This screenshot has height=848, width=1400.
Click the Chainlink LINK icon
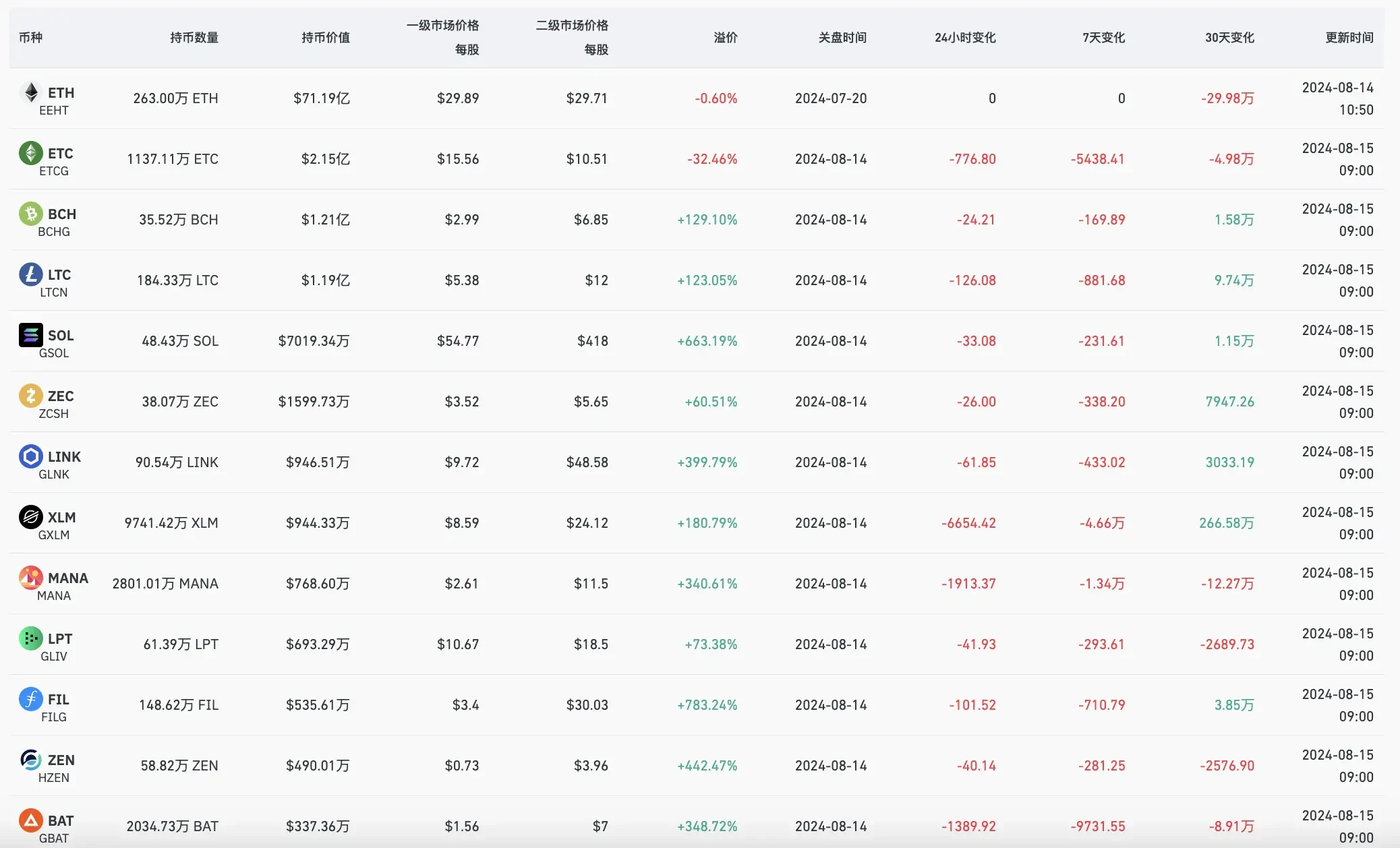[x=30, y=456]
